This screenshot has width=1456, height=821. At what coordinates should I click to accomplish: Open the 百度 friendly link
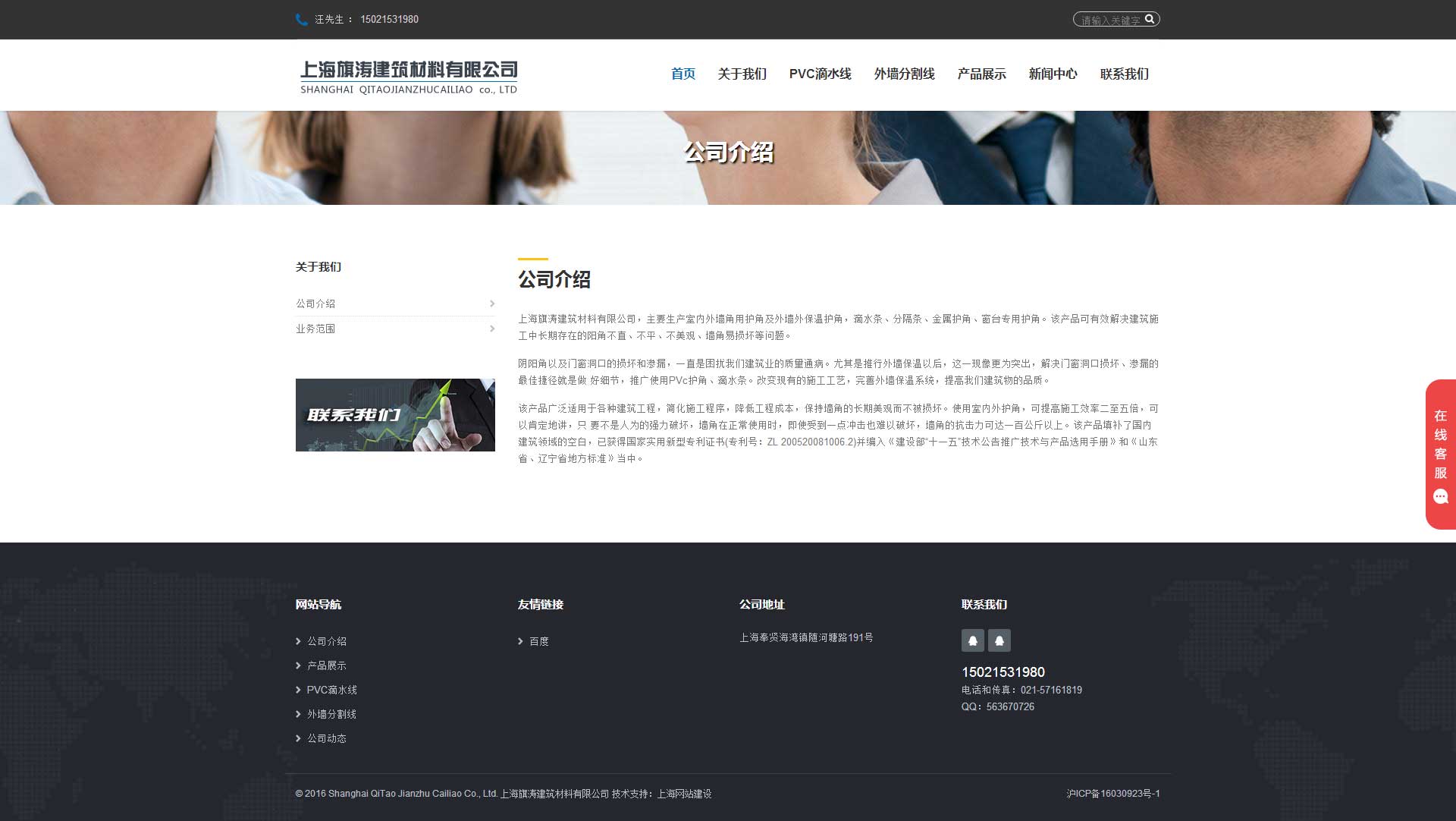click(539, 641)
